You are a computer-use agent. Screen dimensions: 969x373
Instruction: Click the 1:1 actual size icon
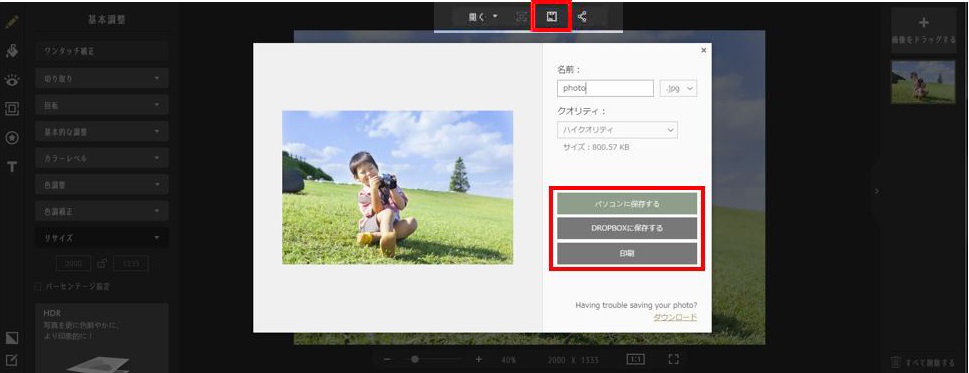tap(635, 359)
